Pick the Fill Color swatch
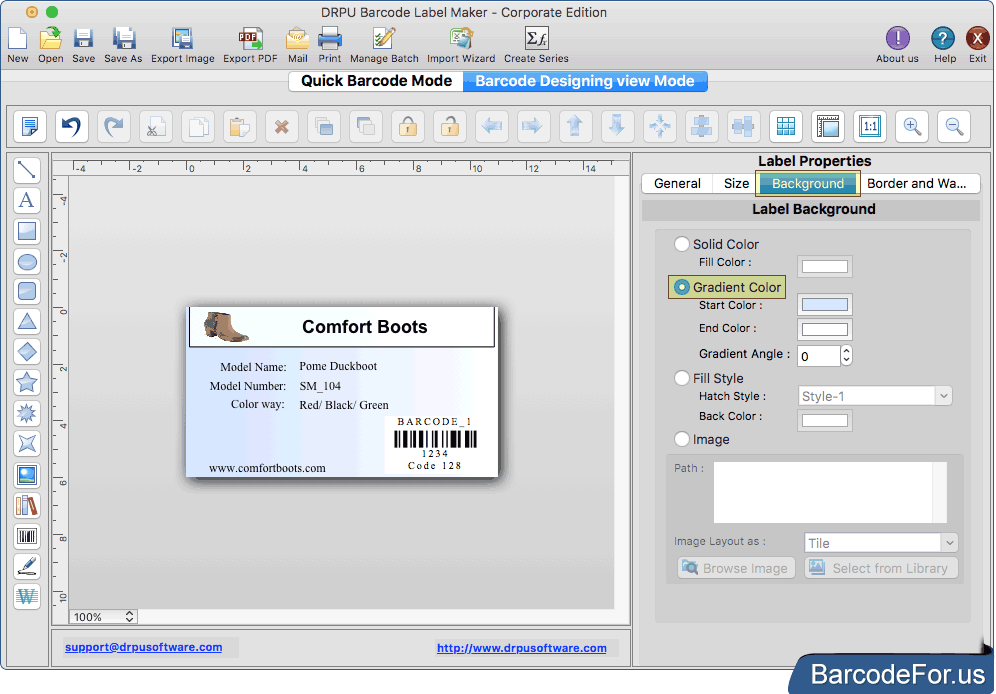The image size is (996, 694). point(824,267)
